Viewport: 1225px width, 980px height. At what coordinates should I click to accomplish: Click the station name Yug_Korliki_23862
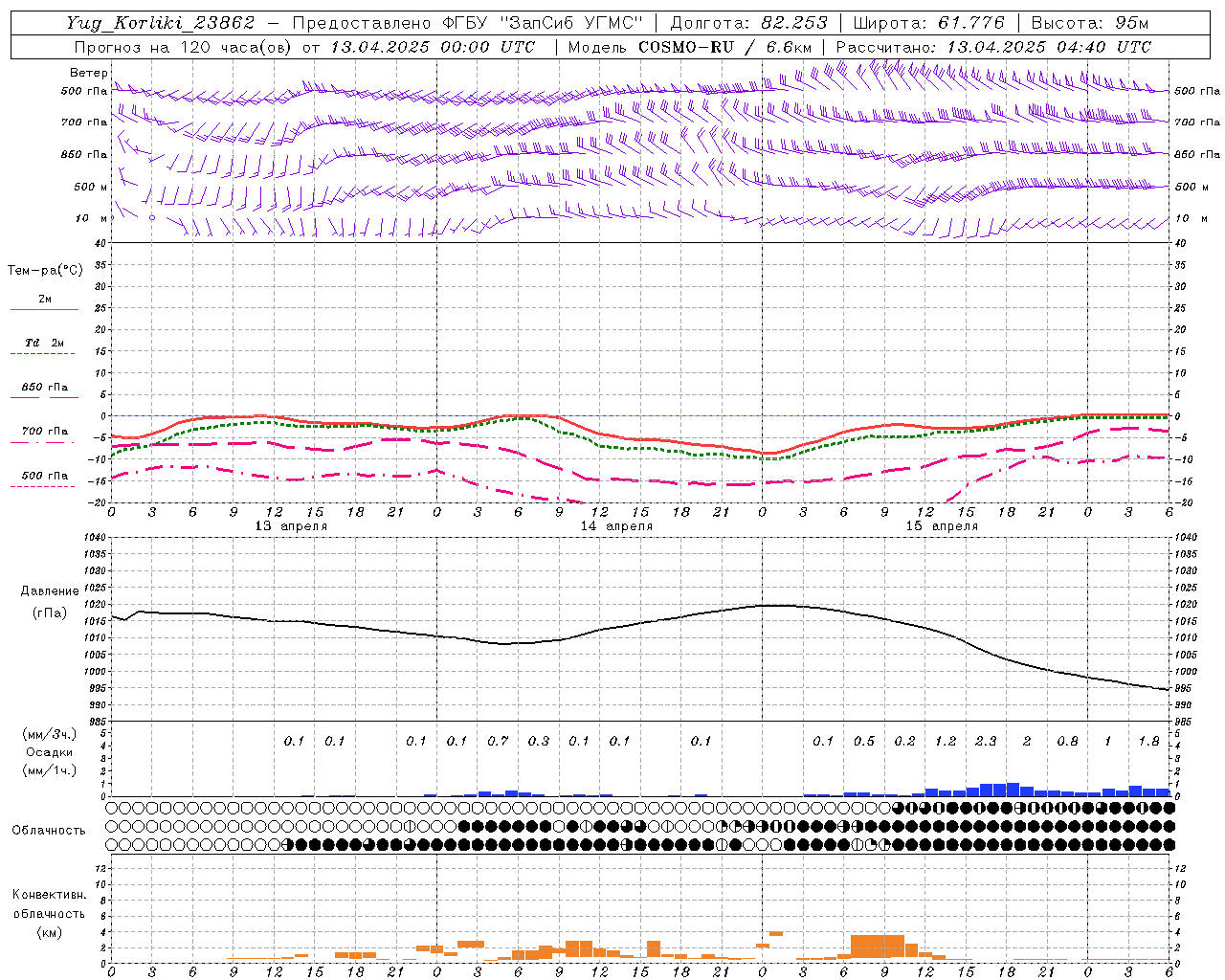click(x=160, y=23)
